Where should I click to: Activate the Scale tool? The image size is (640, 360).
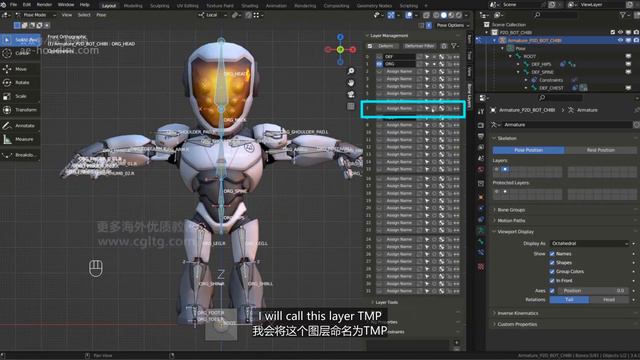(x=20, y=96)
